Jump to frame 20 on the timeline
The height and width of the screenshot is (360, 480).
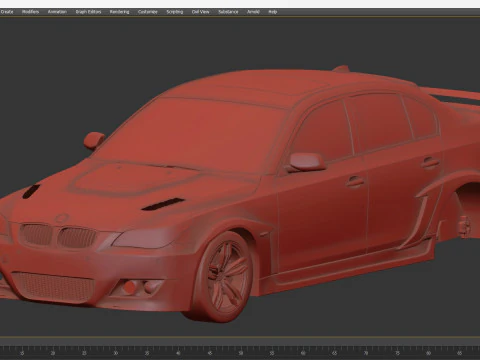[53, 353]
